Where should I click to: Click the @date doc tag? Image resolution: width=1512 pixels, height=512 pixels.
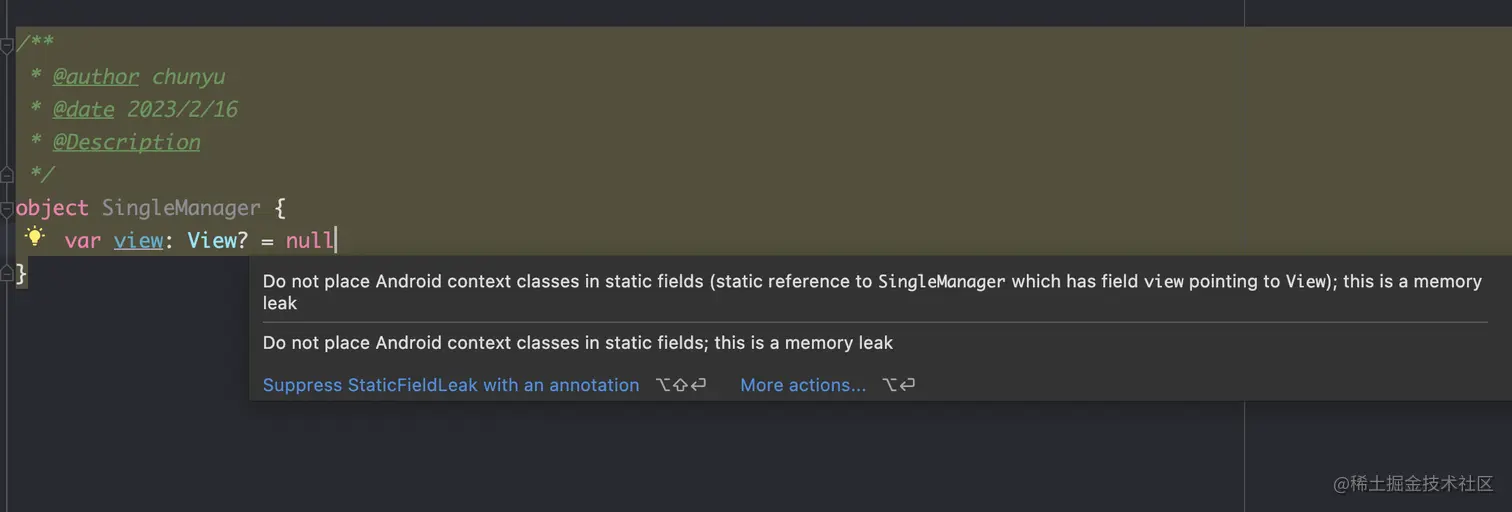pos(83,109)
